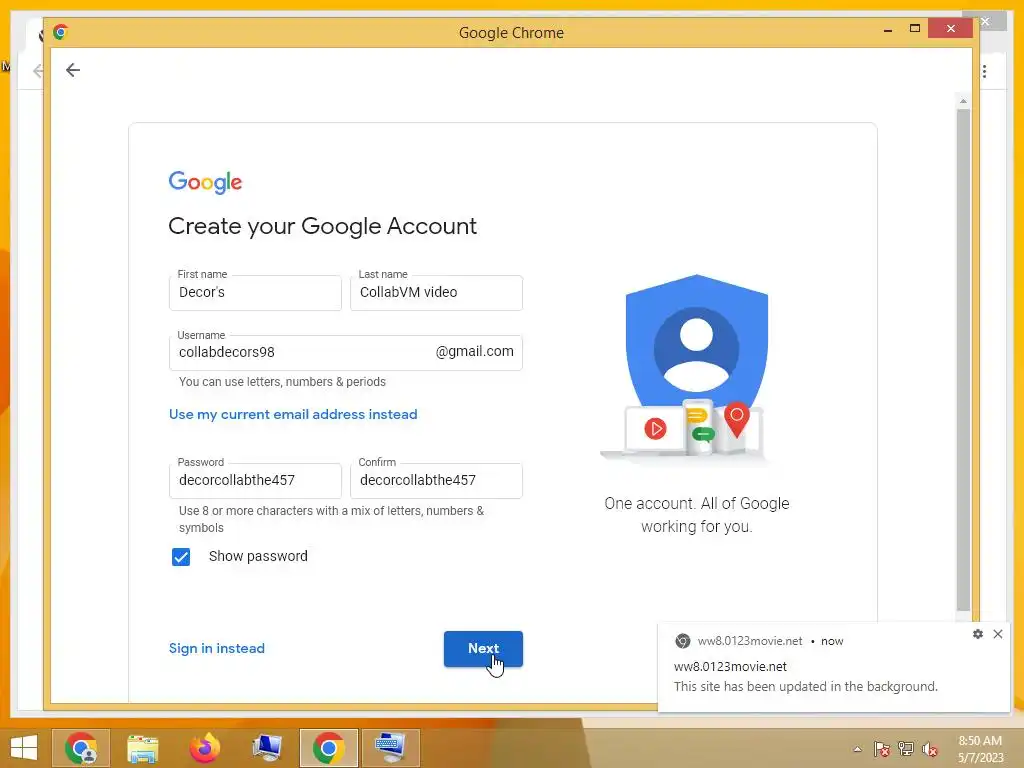Click the account shield illustration
Image resolution: width=1024 pixels, height=768 pixels.
coord(696,341)
